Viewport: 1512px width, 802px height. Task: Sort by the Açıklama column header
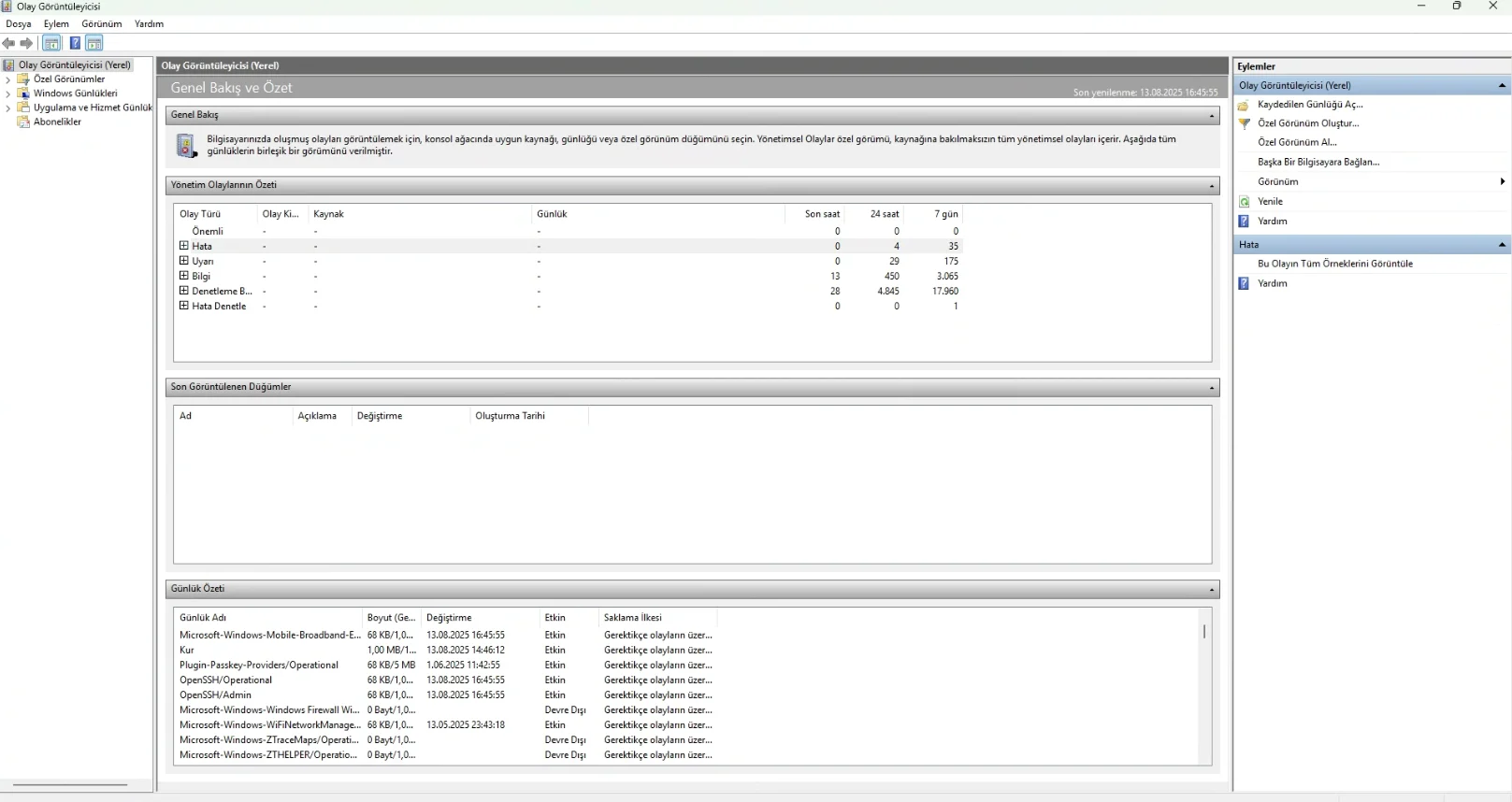(322, 416)
